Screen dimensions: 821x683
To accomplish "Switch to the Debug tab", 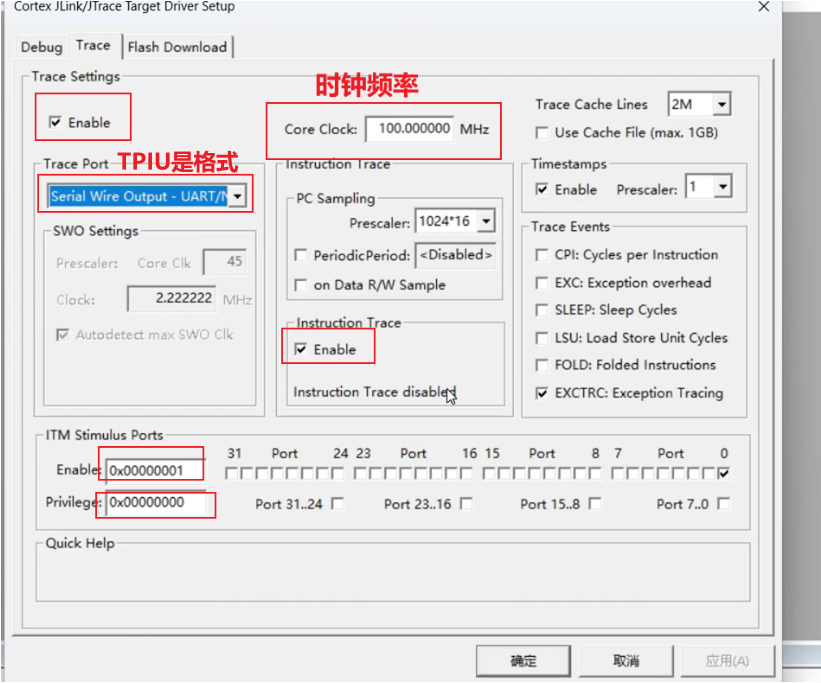I will tap(41, 47).
